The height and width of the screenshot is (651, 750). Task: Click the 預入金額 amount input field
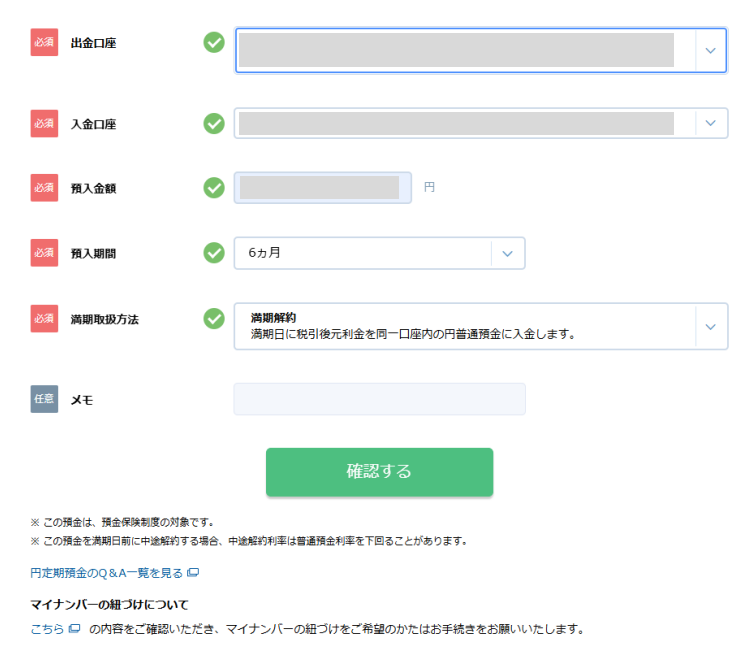coord(320,187)
